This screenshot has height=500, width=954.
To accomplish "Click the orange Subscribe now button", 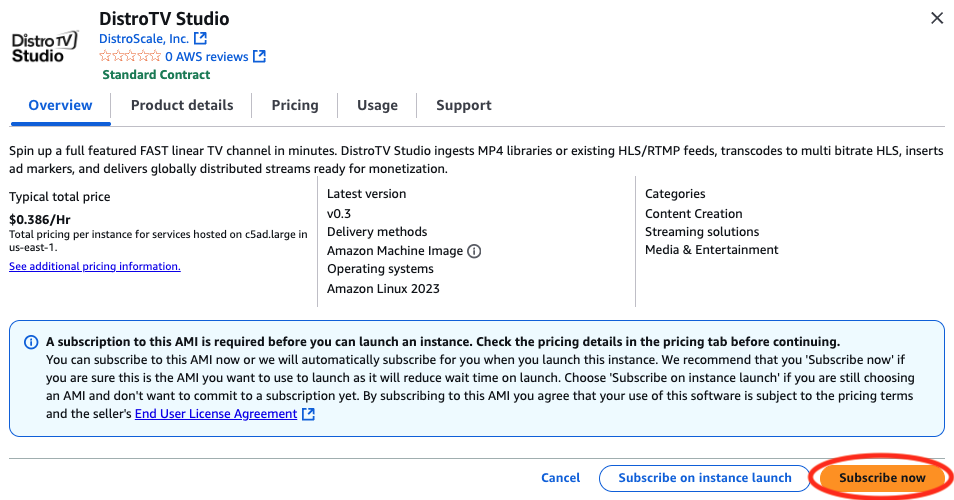I will 882,478.
